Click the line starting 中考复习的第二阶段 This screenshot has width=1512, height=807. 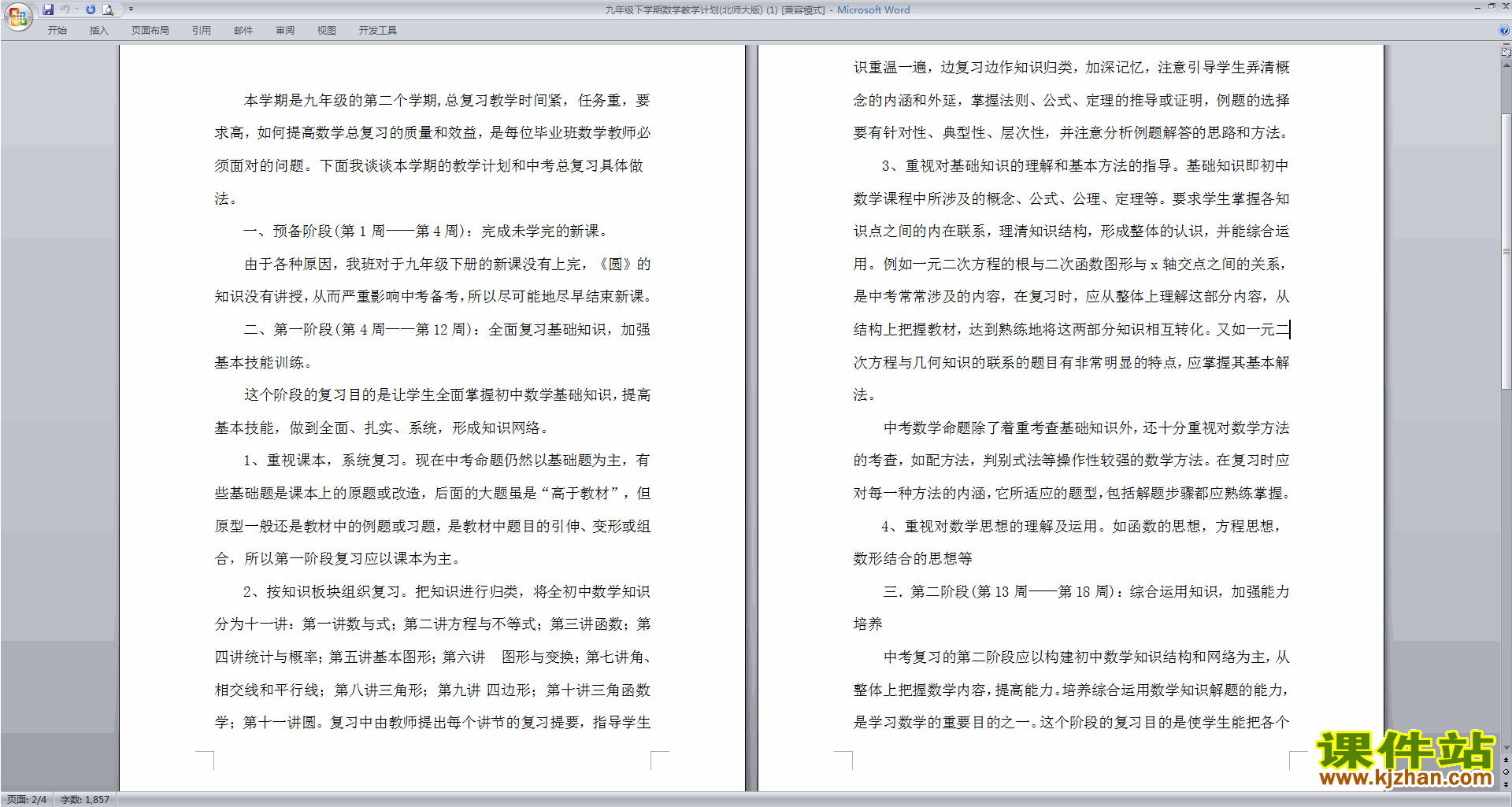pos(1086,657)
